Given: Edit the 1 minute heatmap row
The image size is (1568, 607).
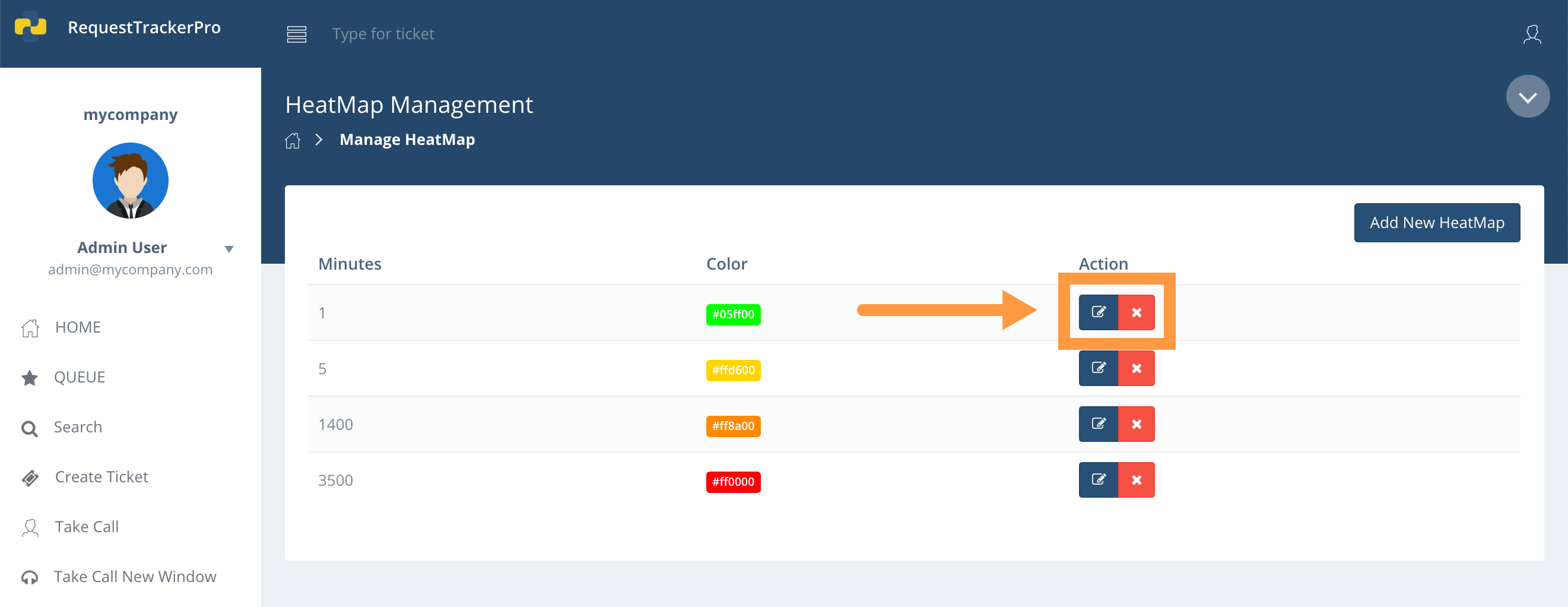Looking at the screenshot, I should point(1098,312).
